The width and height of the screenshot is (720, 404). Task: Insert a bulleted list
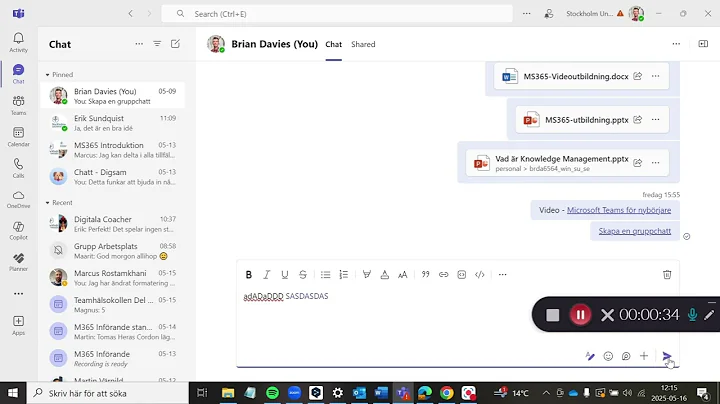(x=326, y=275)
